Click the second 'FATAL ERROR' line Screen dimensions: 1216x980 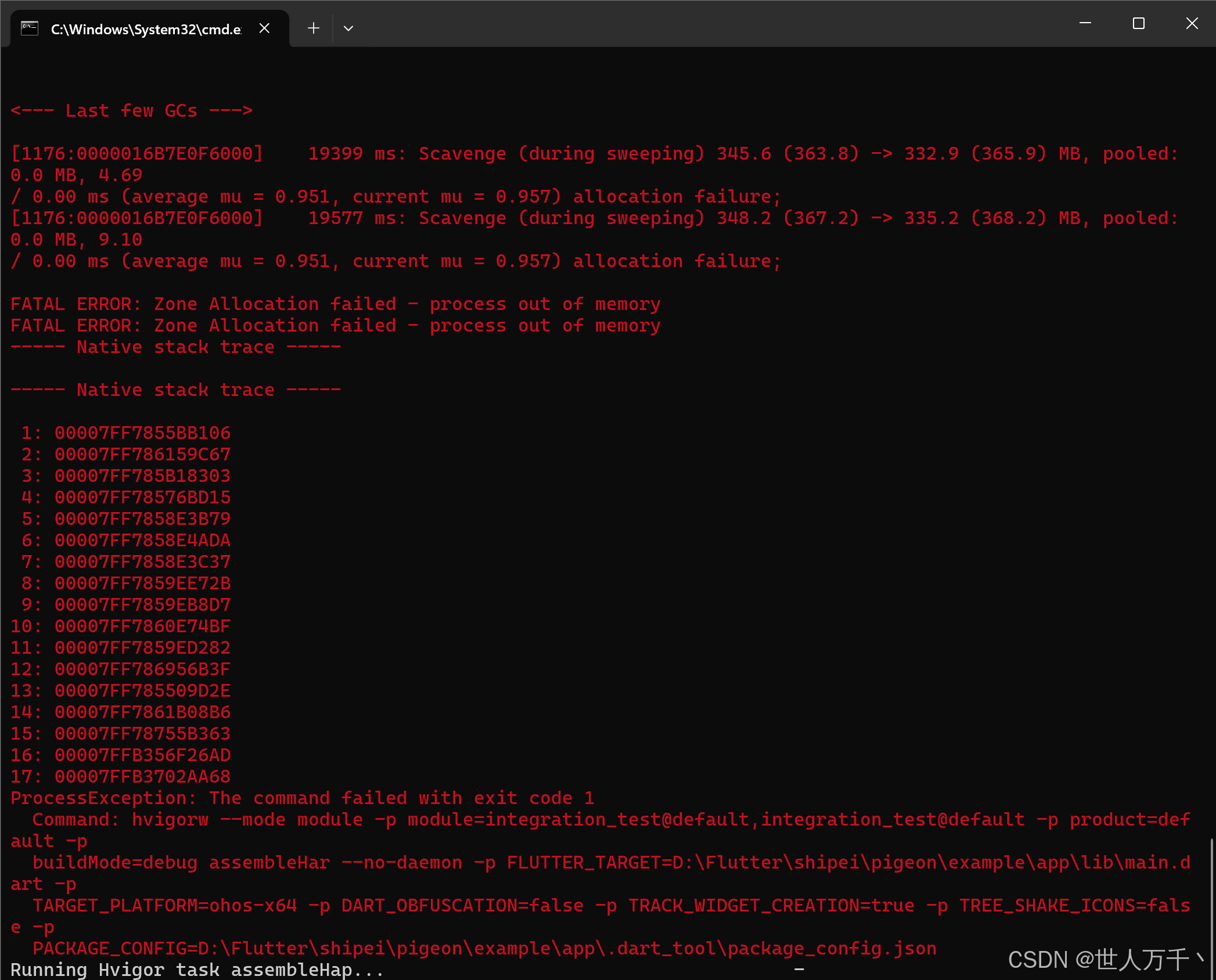pos(335,325)
